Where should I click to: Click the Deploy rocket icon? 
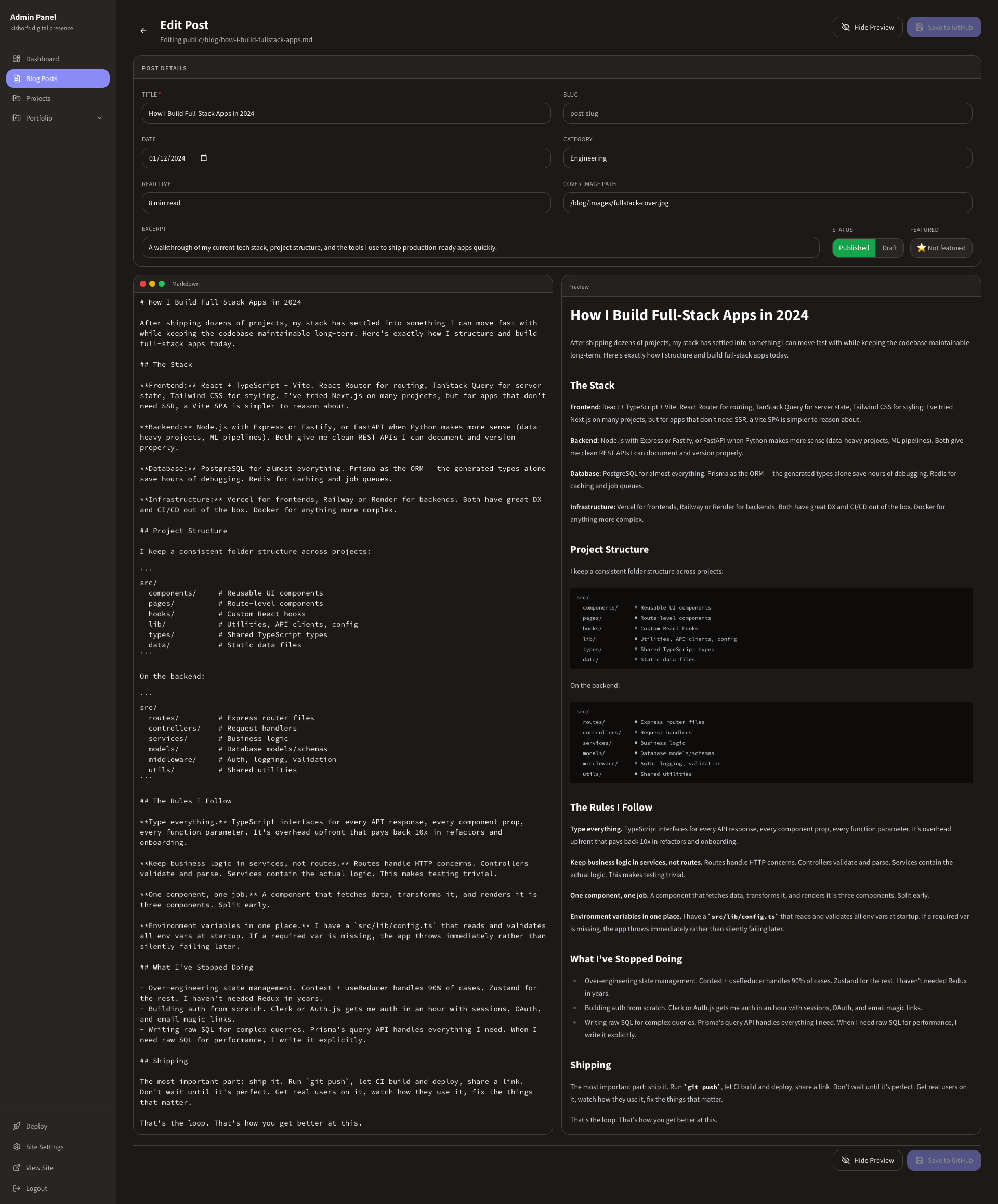click(17, 1126)
